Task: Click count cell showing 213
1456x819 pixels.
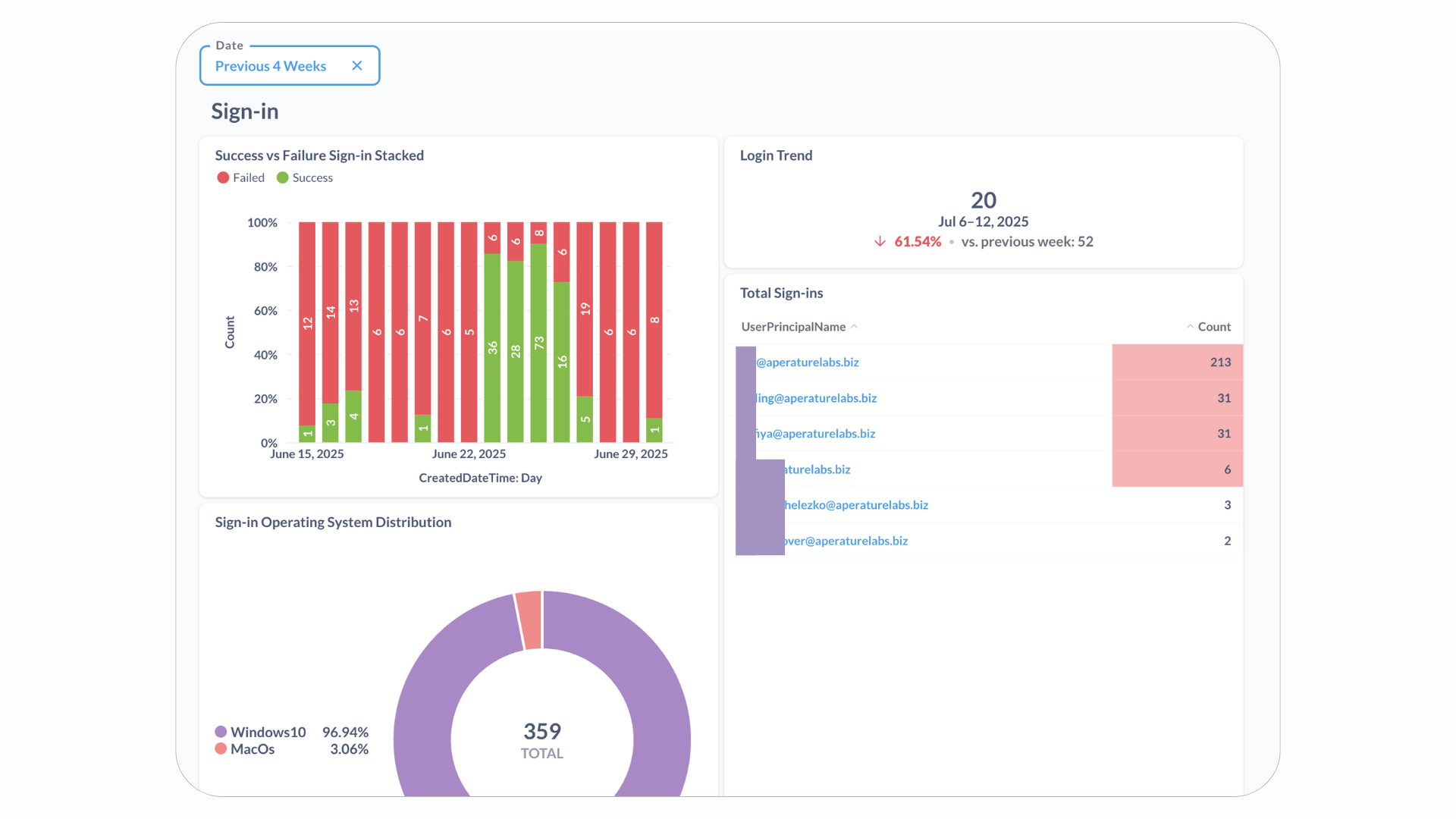Action: 1178,362
